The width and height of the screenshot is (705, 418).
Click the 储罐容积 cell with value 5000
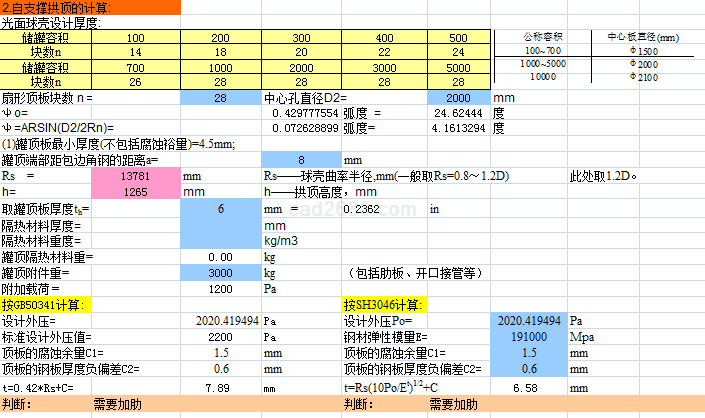pyautogui.click(x=458, y=67)
